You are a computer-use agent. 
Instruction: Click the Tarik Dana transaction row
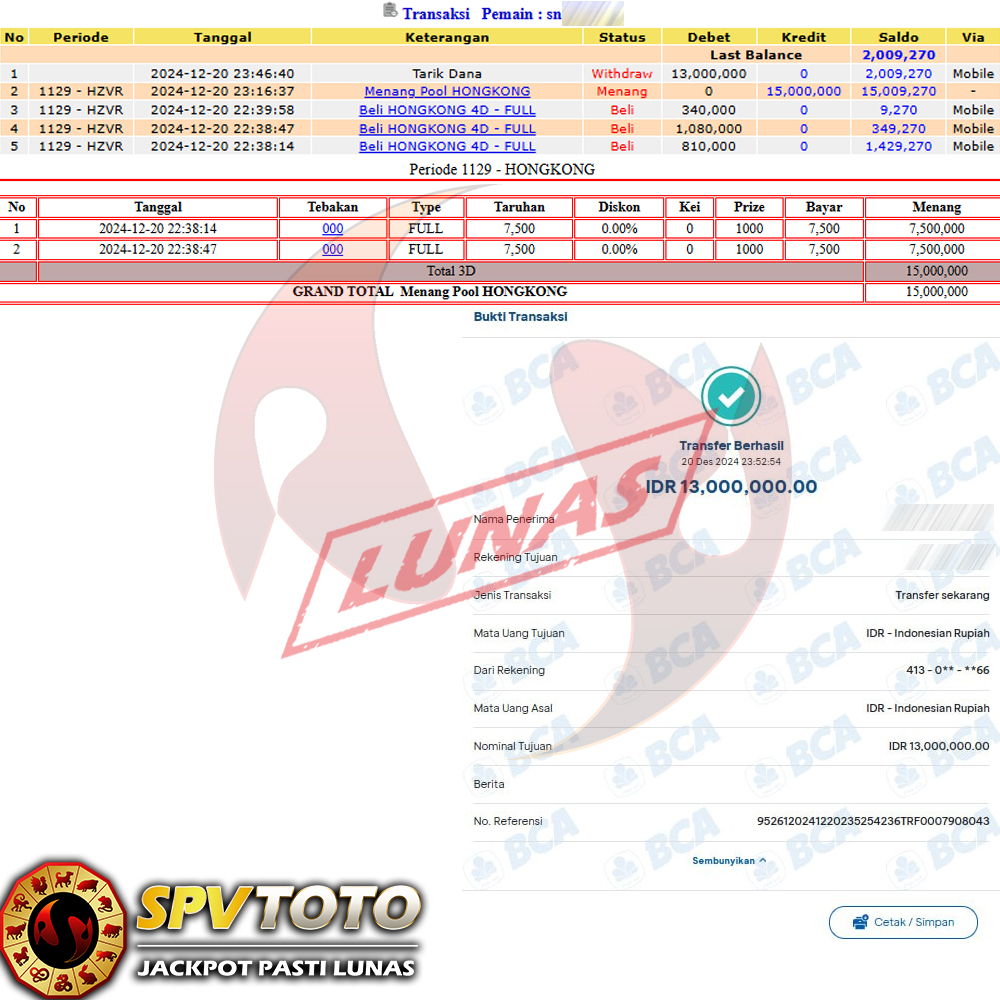[x=447, y=73]
